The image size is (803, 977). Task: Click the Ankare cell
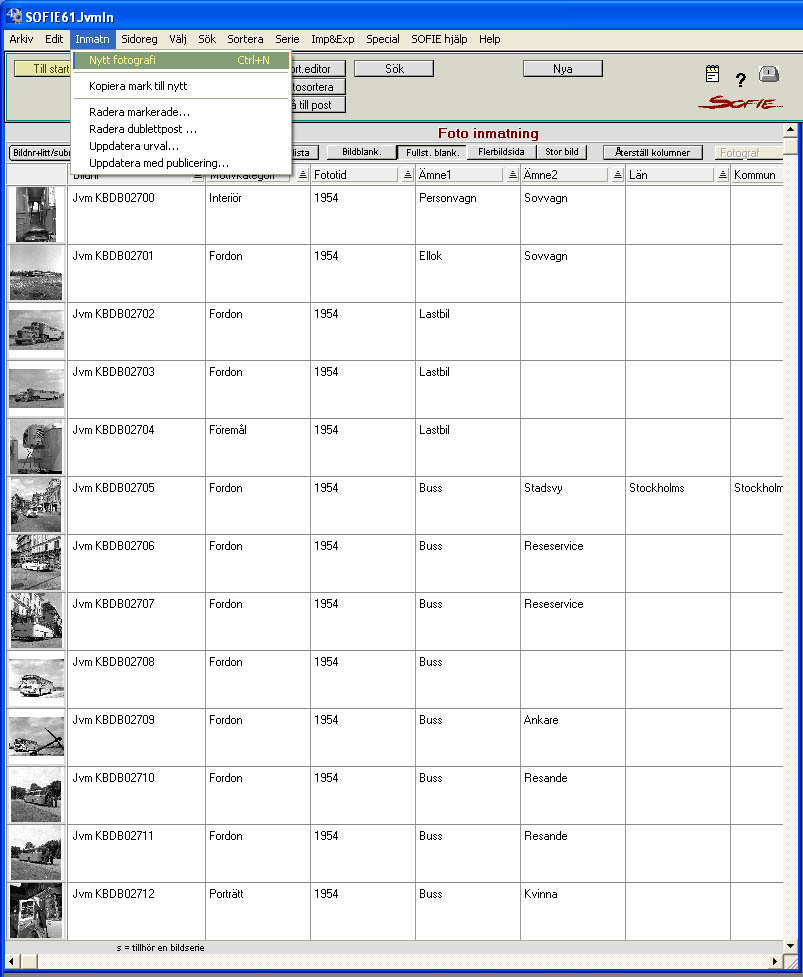573,738
